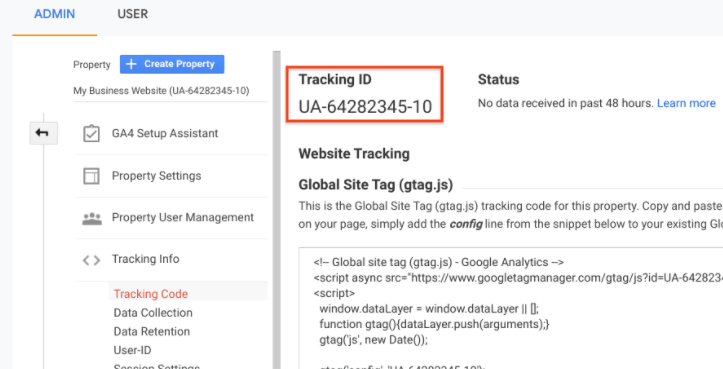Select Data Retention in the sidebar

pos(152,332)
